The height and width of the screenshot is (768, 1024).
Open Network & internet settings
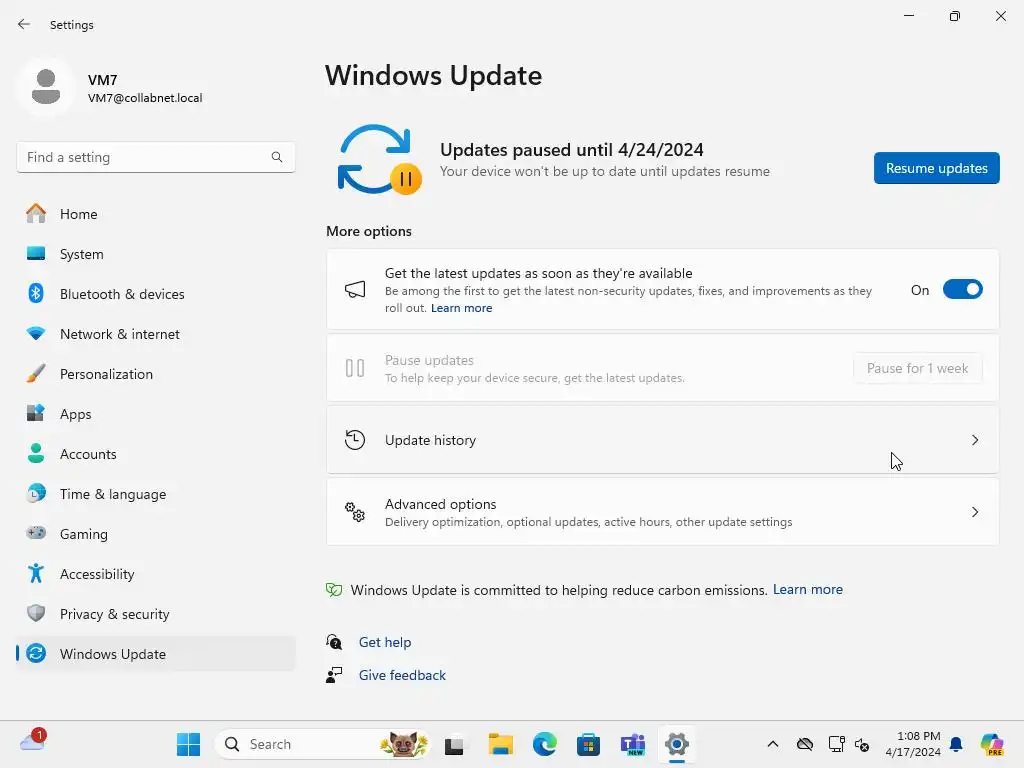coord(155,334)
